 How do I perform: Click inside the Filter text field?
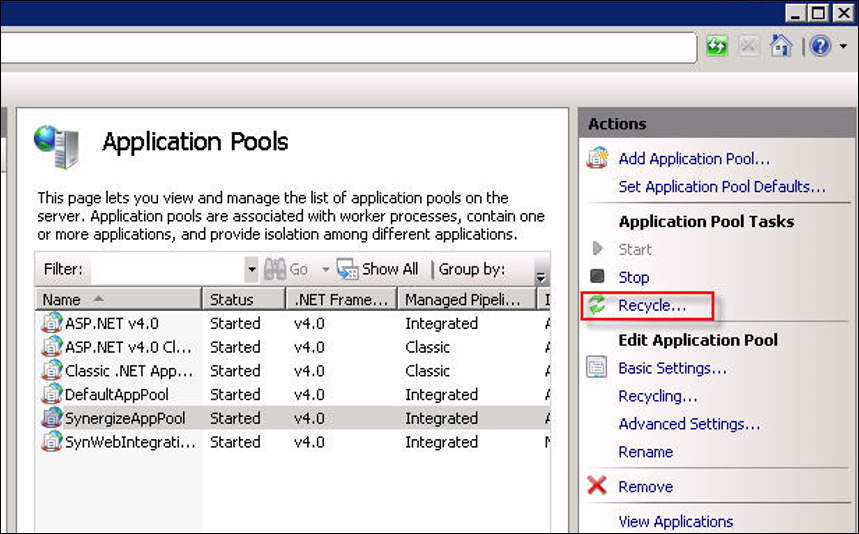click(167, 269)
